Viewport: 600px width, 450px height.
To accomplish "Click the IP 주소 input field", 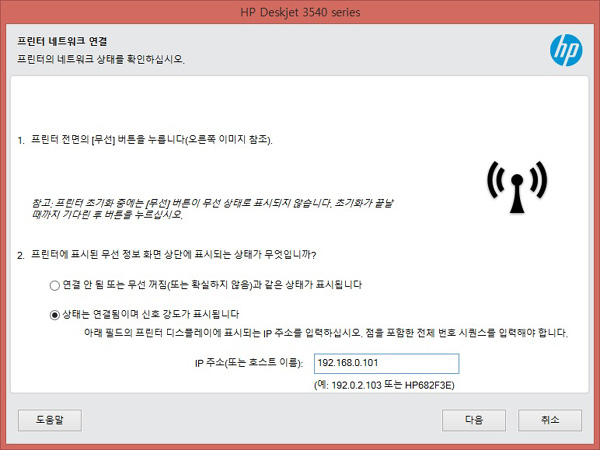I will pos(386,363).
